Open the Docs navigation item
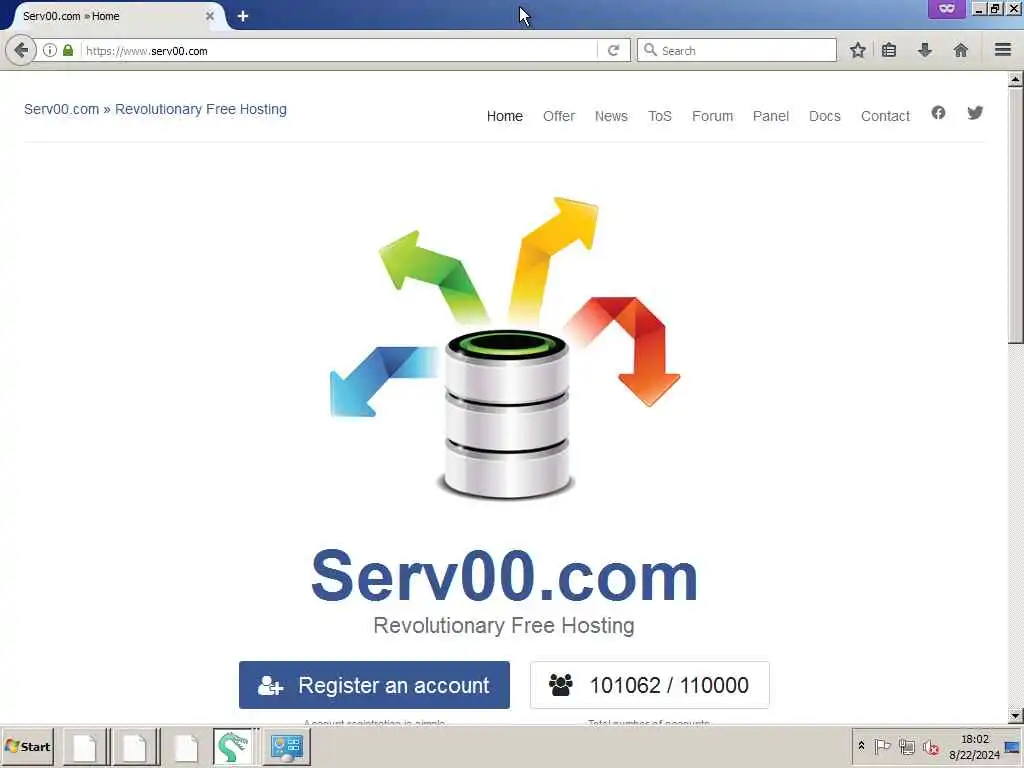This screenshot has width=1024, height=768. click(825, 116)
